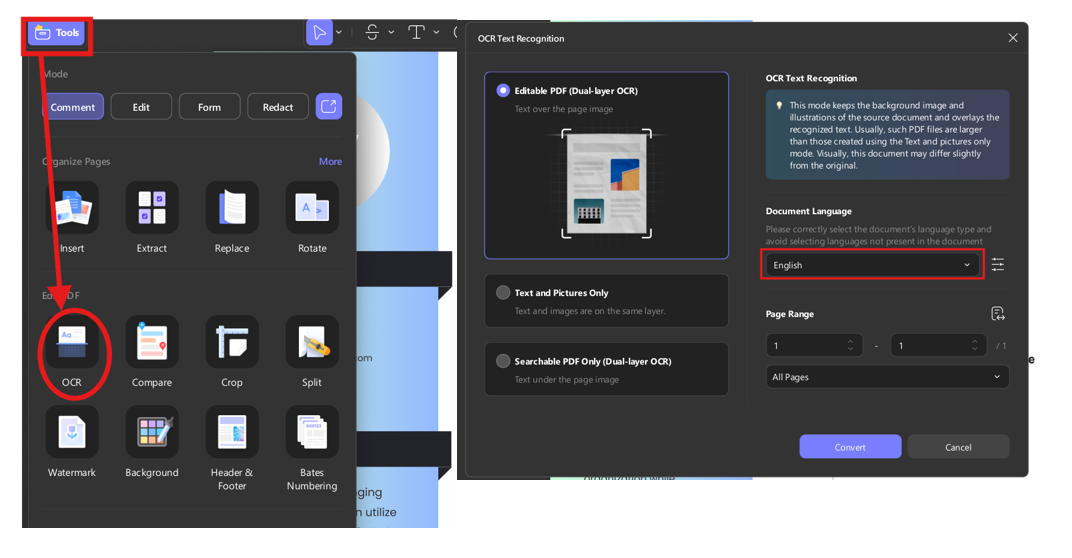Viewport: 1072px width, 558px height.
Task: Close the OCR Text Recognition dialog
Action: [1013, 38]
